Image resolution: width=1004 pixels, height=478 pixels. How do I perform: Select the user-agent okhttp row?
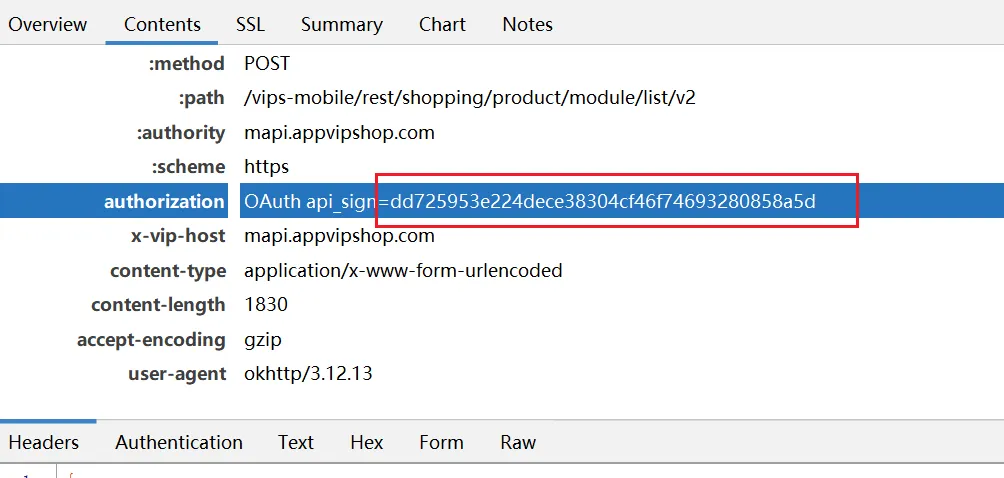coord(502,374)
